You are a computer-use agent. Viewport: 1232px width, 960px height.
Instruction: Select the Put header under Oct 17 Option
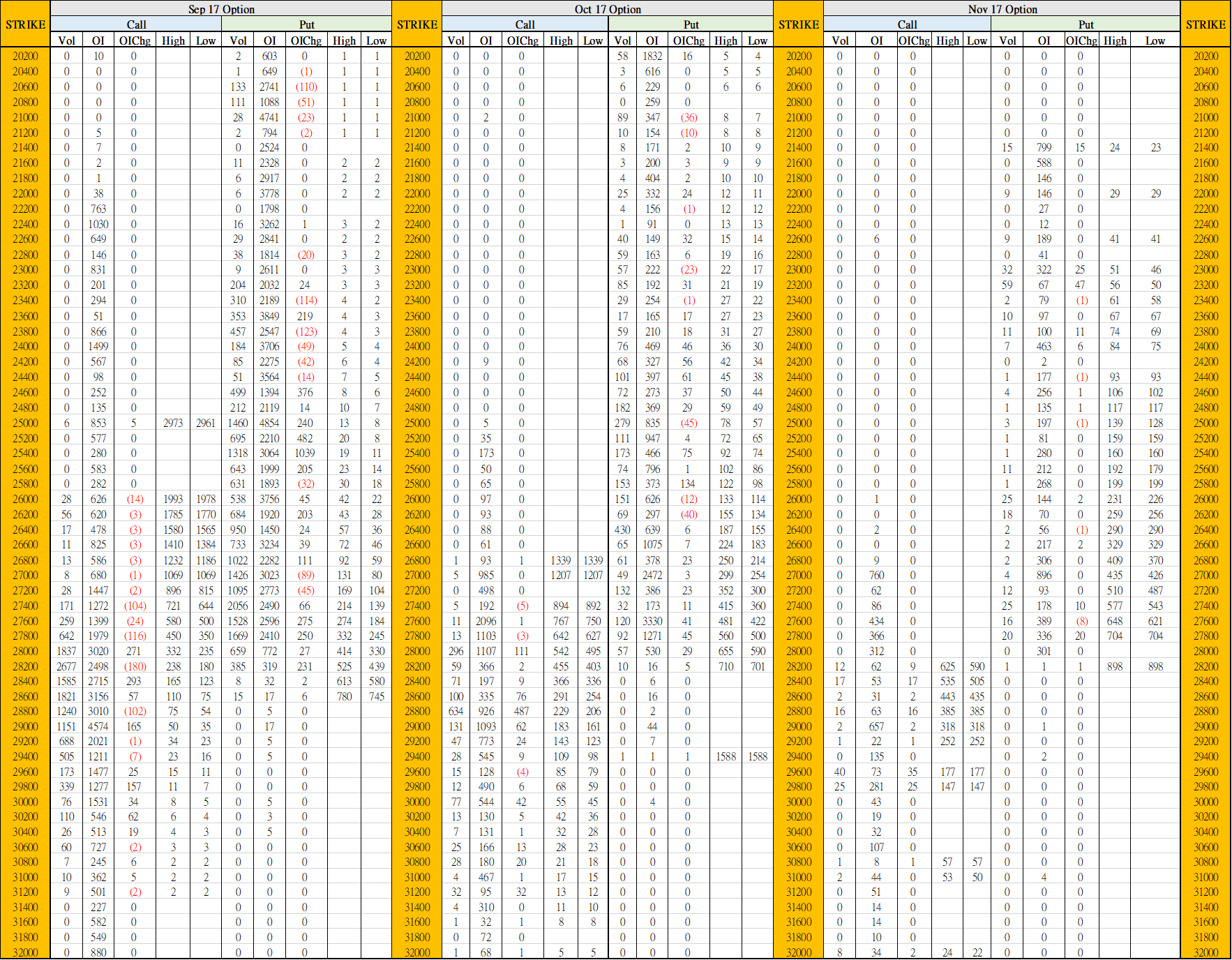[x=691, y=24]
